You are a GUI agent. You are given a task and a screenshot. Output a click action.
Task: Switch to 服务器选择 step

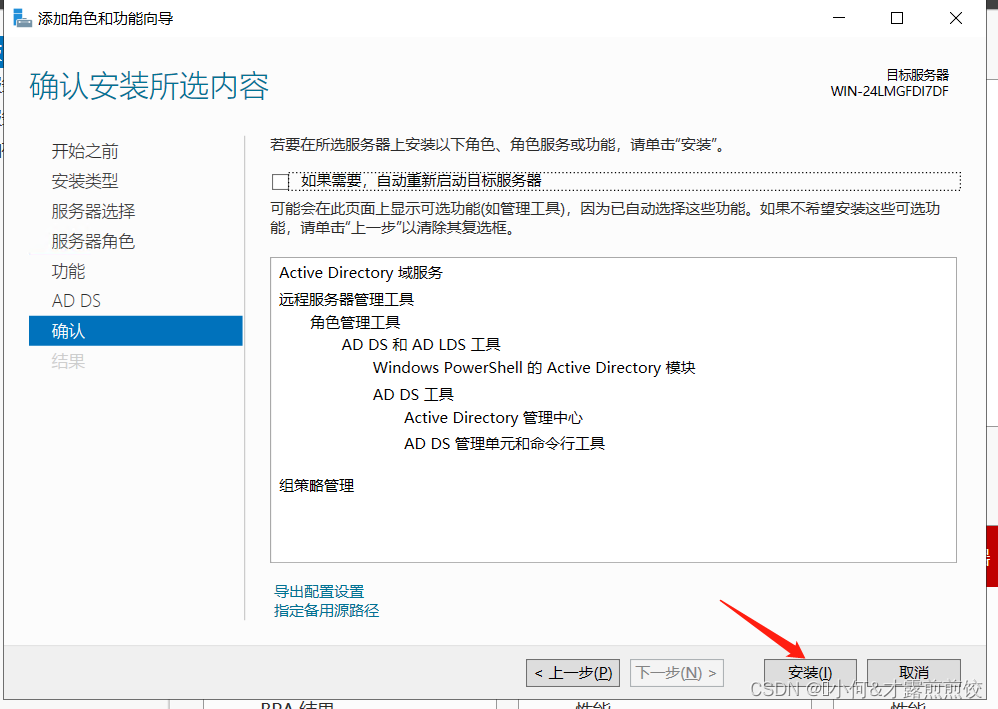click(x=93, y=211)
